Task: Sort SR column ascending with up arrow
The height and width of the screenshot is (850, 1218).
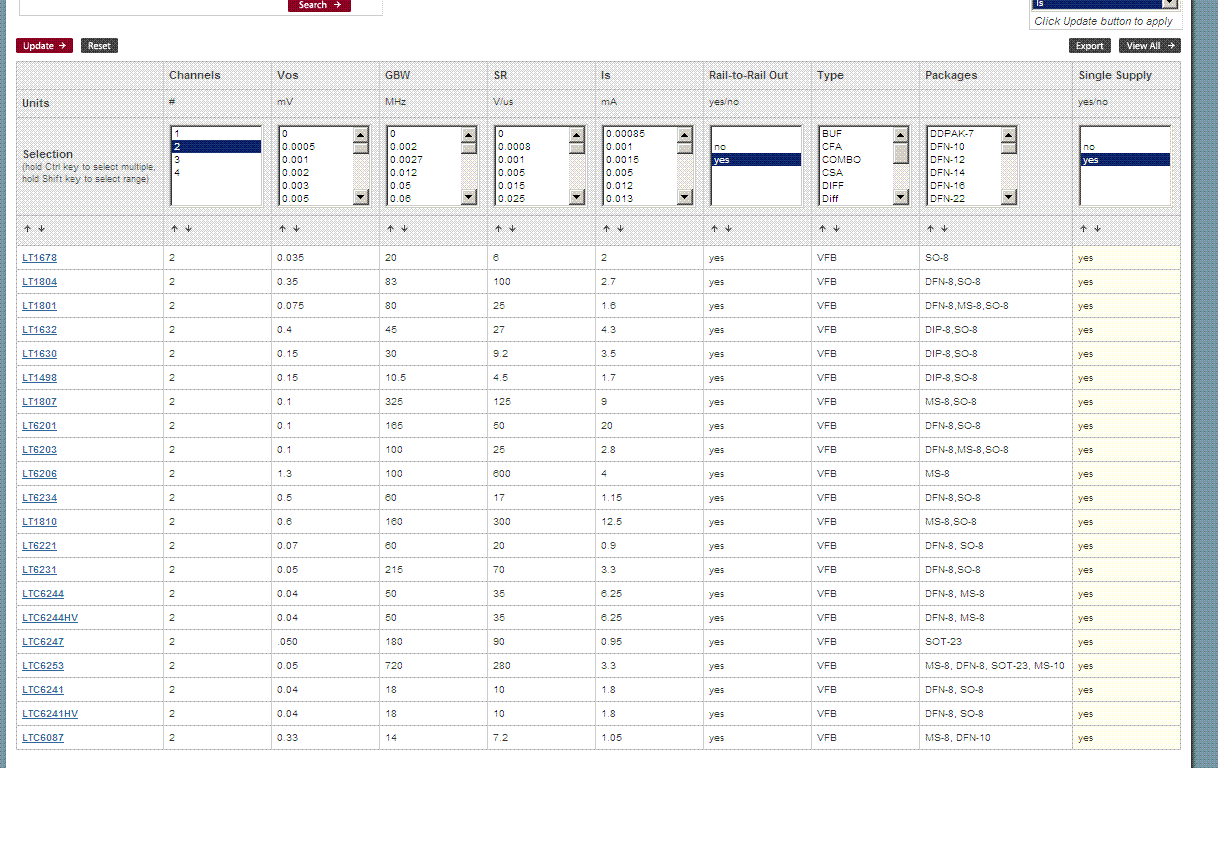Action: click(x=498, y=229)
